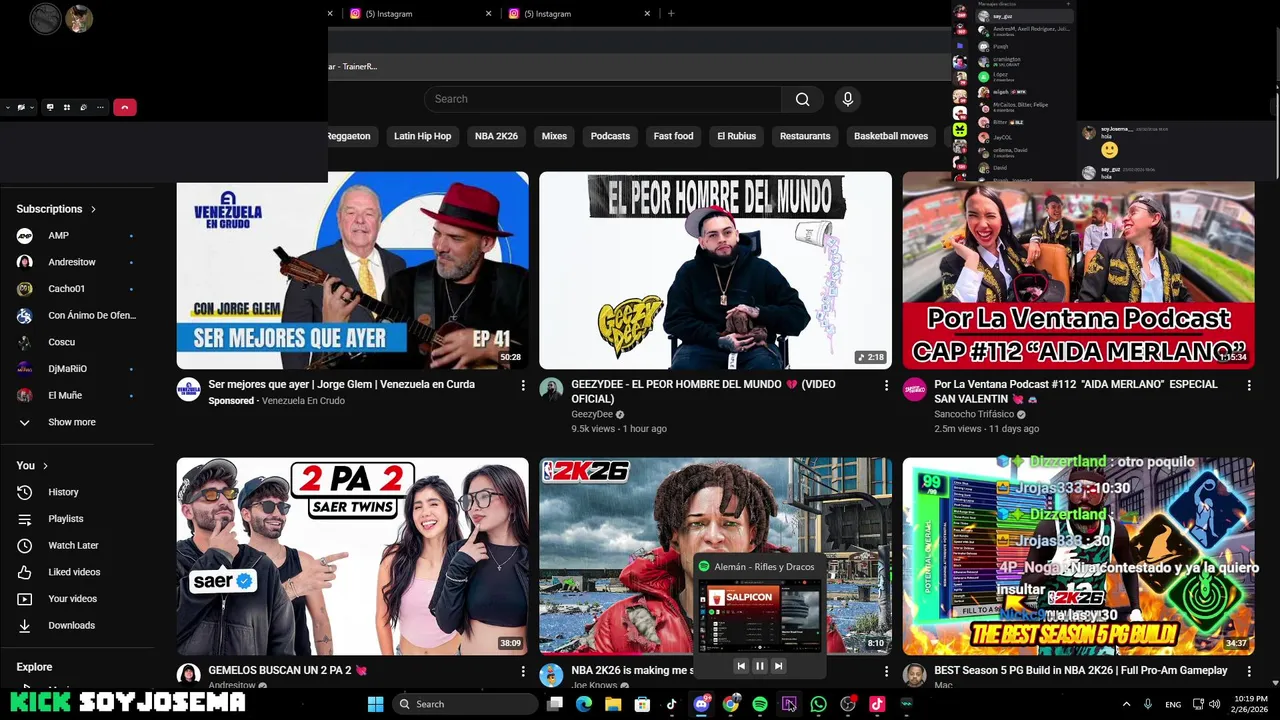Activate YouTube voice search microphone

point(848,99)
